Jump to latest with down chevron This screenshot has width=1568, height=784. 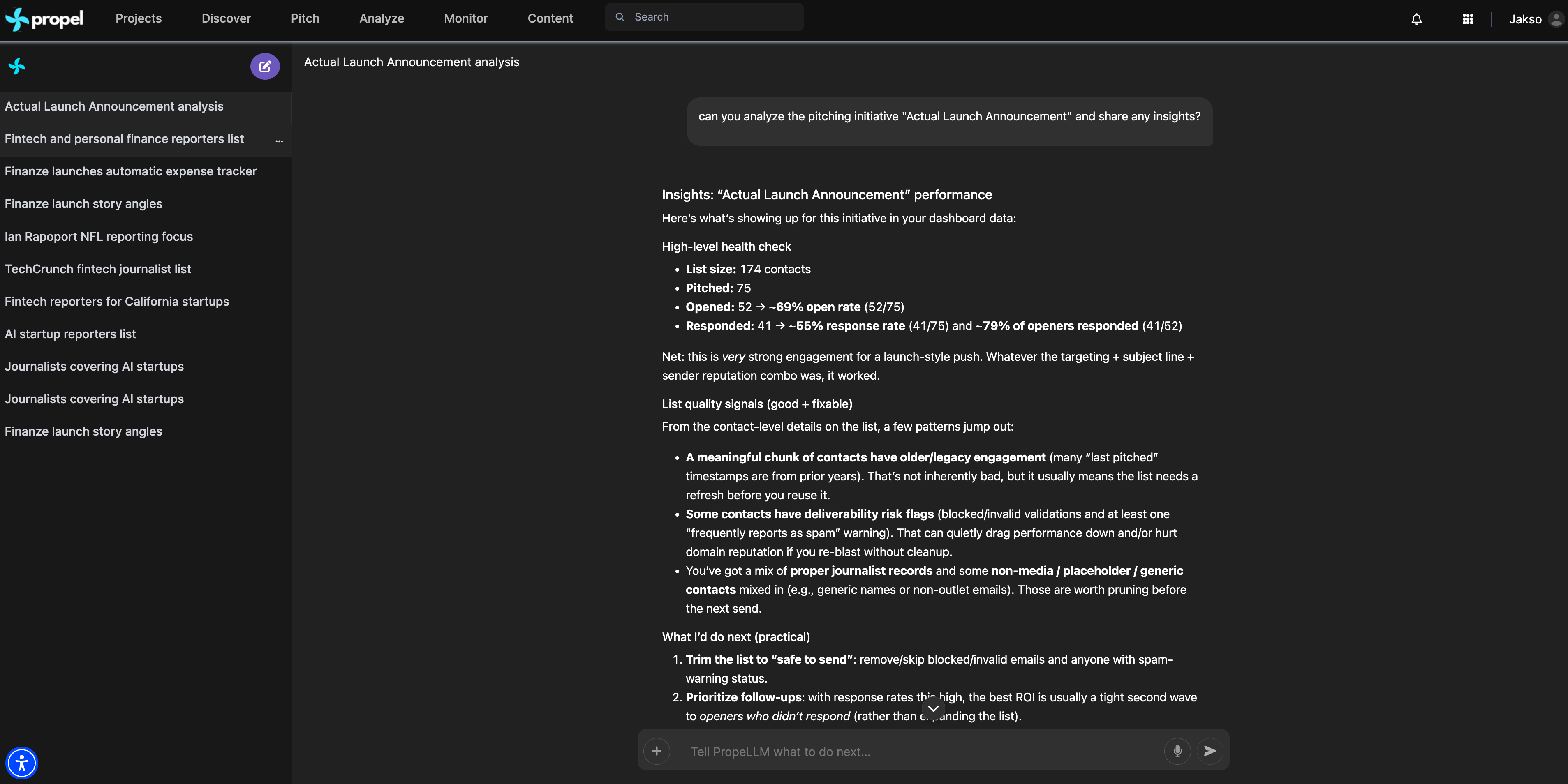933,708
